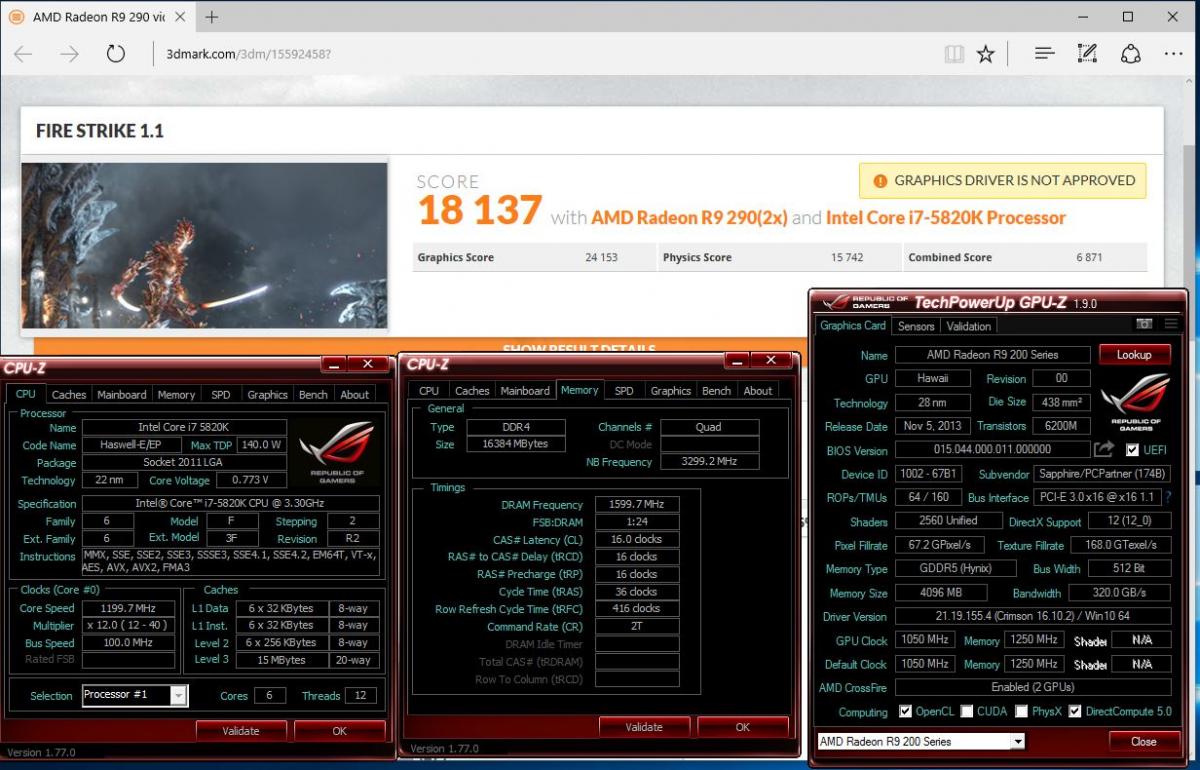Screen dimensions: 1200x770
Task: Switch to the Sensors tab in GPU-Z
Action: click(x=916, y=326)
